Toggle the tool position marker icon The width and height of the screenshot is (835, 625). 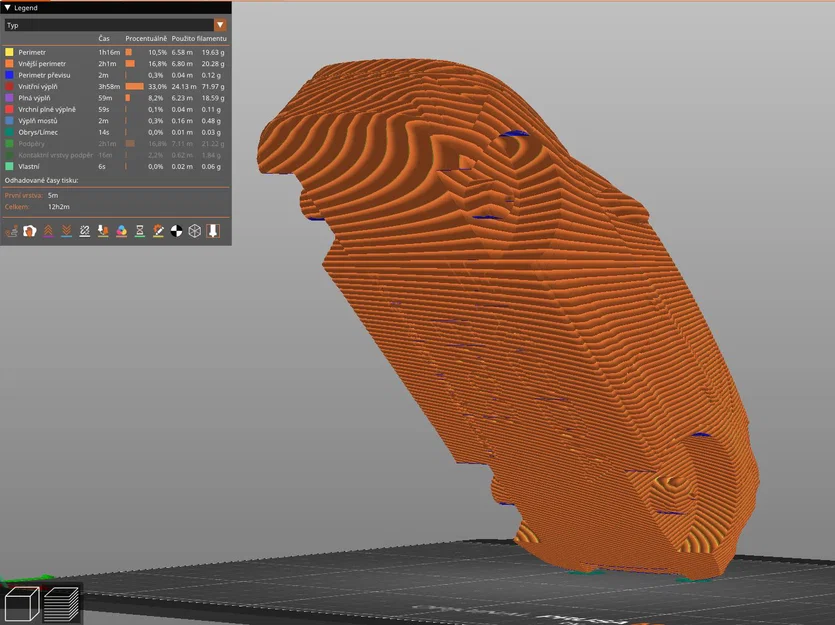[x=211, y=230]
